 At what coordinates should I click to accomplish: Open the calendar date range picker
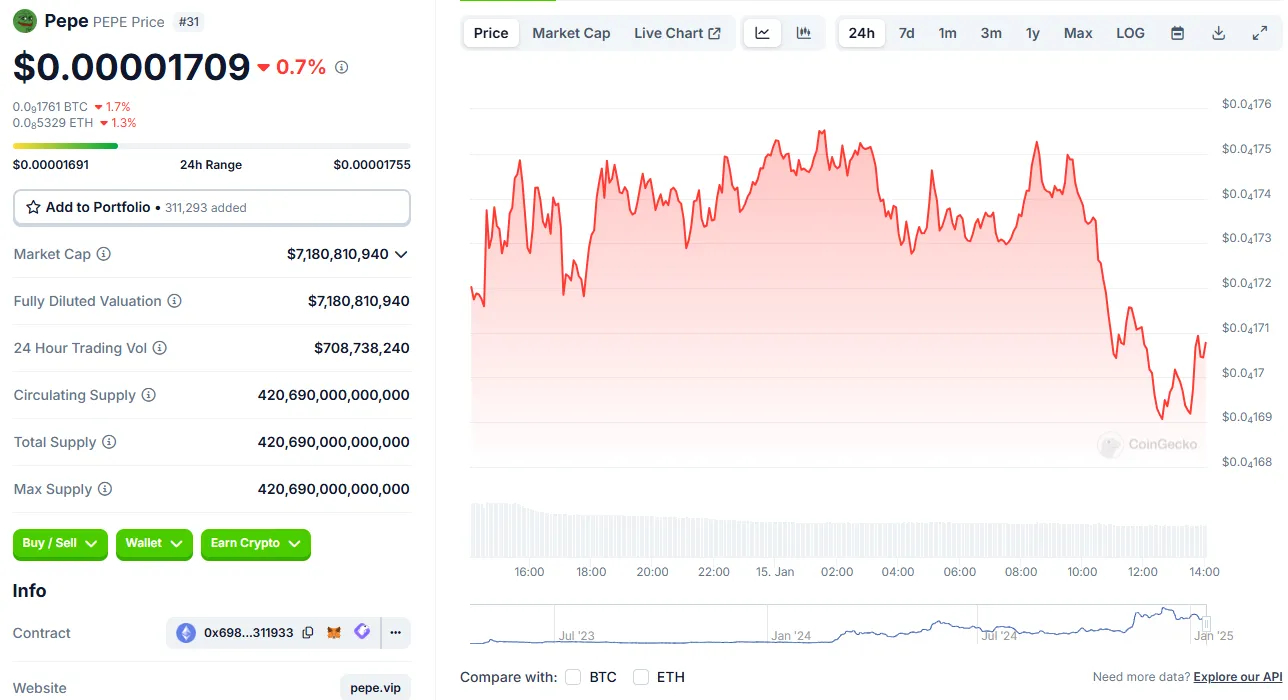pos(1177,33)
